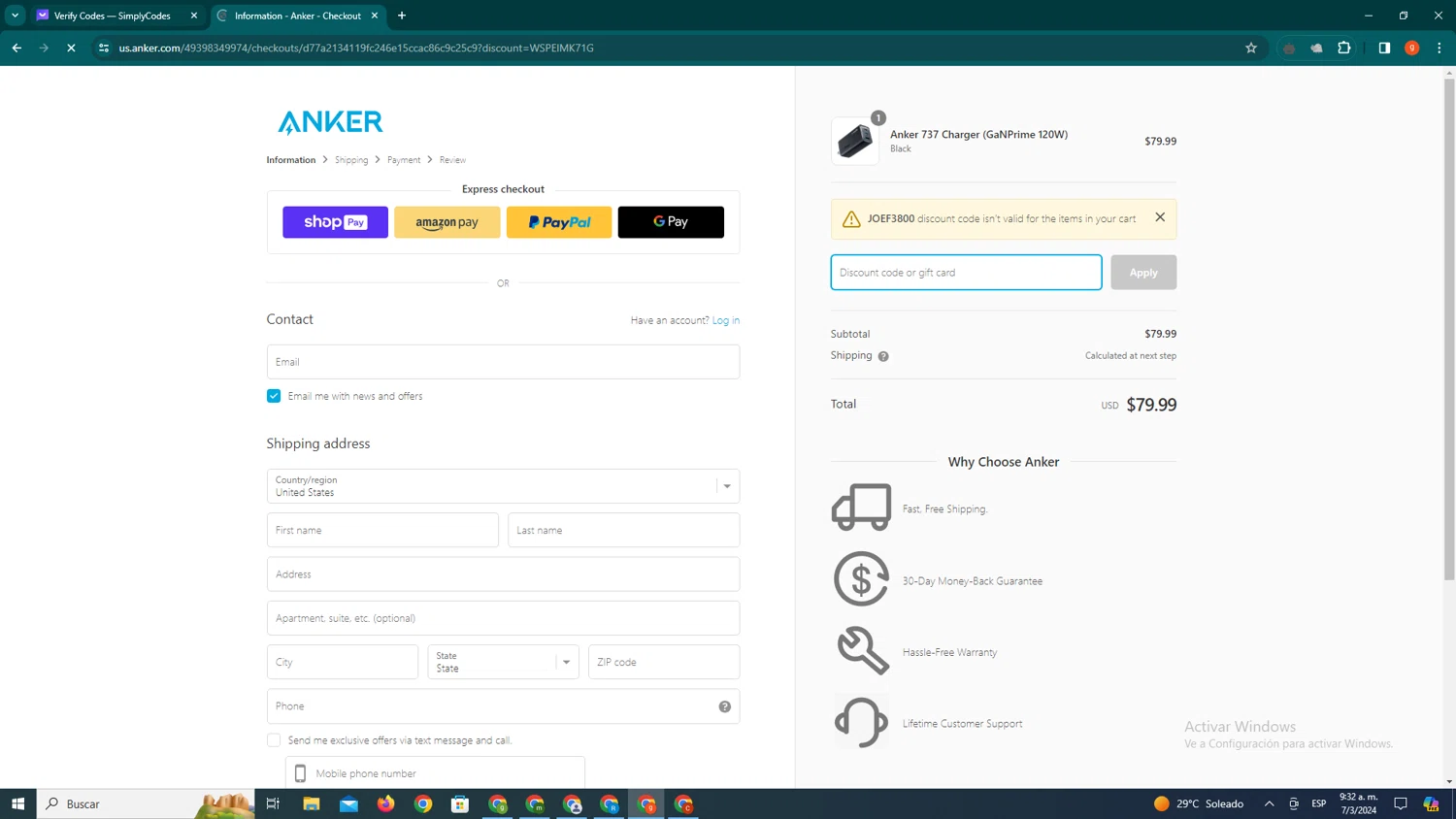Show phone number help tooltip icon
The height and width of the screenshot is (819, 1456).
pyautogui.click(x=724, y=706)
